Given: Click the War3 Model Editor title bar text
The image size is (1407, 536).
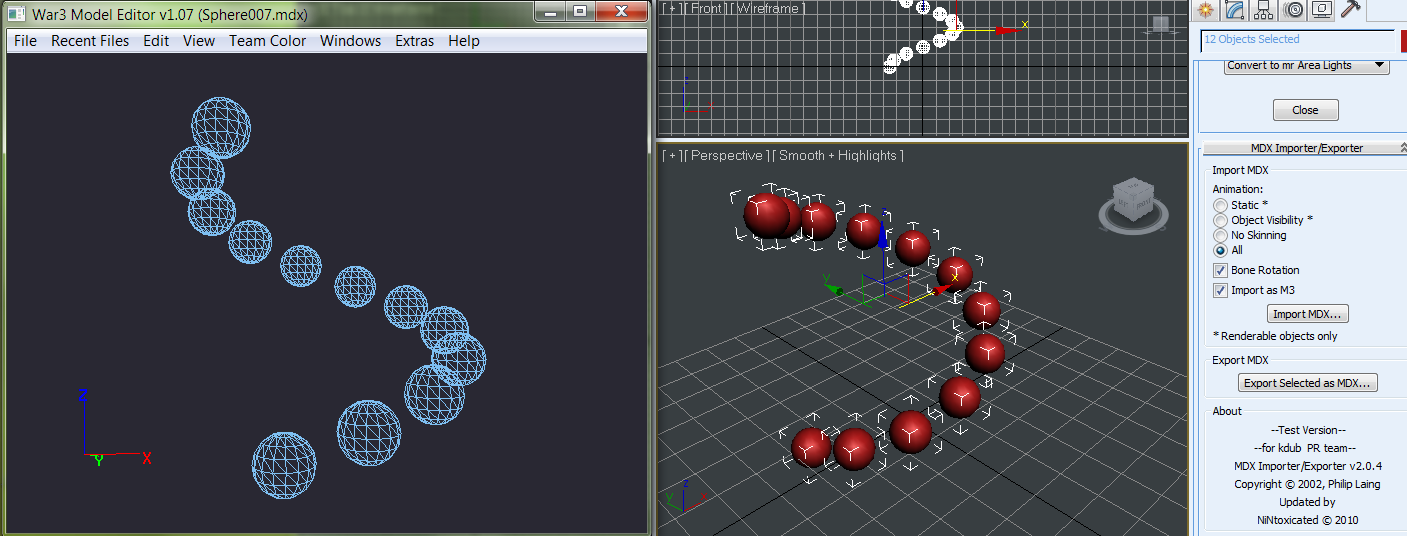Looking at the screenshot, I should pyautogui.click(x=170, y=14).
